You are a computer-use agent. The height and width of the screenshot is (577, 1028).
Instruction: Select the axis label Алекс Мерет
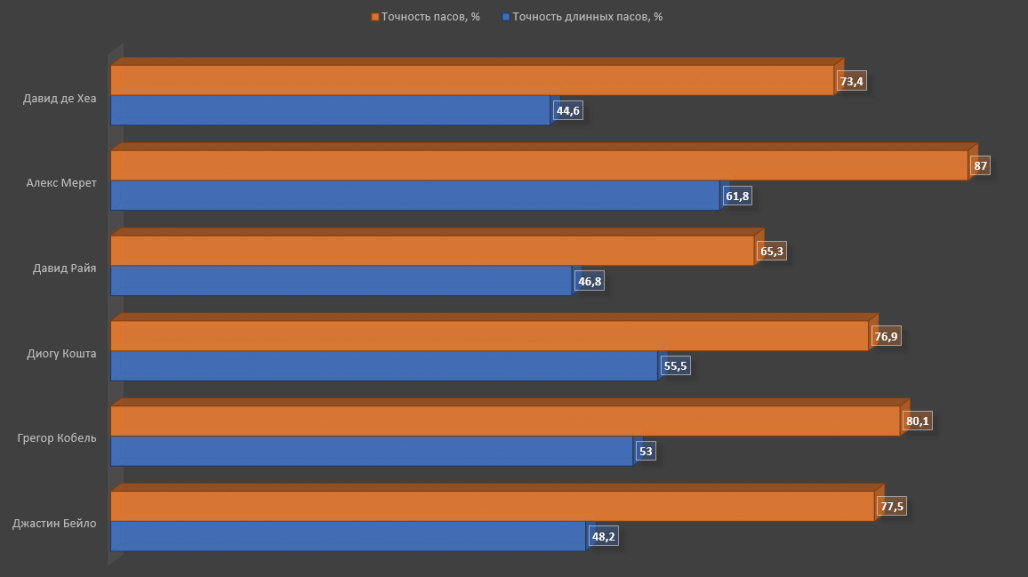coord(62,182)
